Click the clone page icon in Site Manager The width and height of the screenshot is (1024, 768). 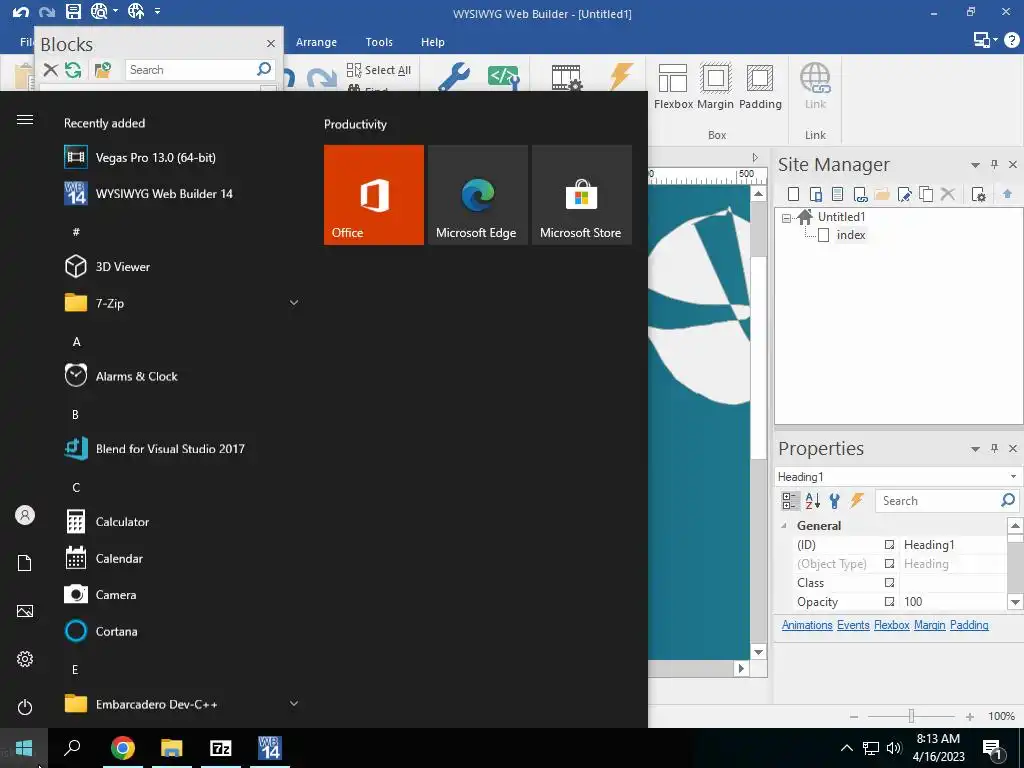click(x=926, y=194)
